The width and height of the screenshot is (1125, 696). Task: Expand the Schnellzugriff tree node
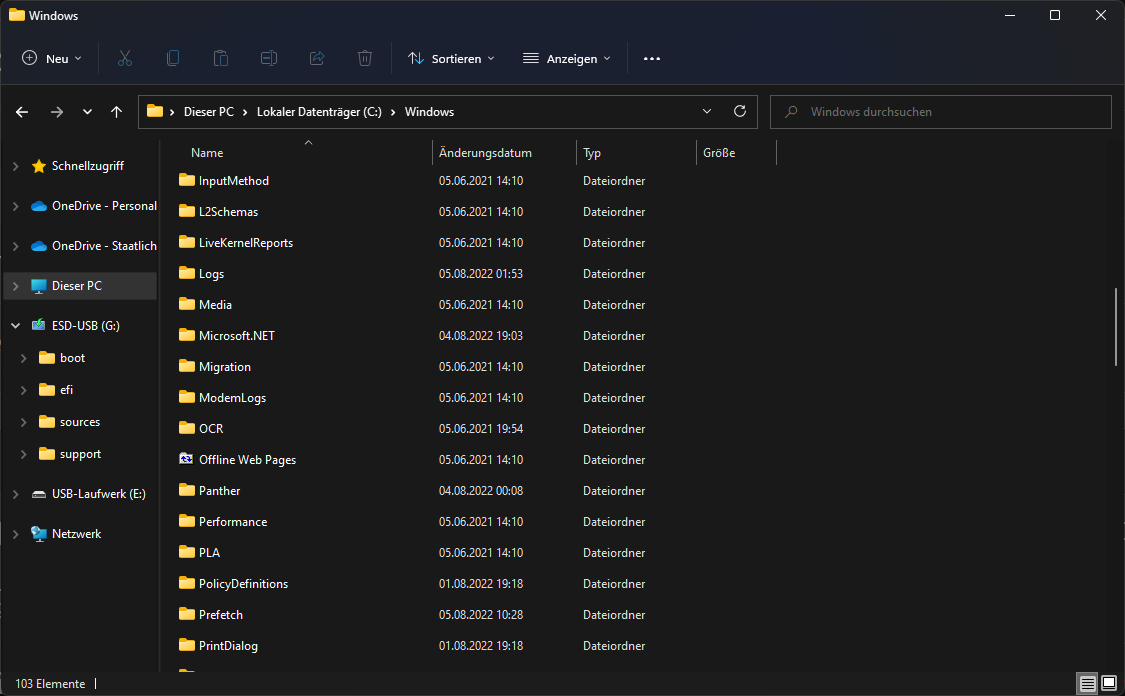tap(16, 166)
